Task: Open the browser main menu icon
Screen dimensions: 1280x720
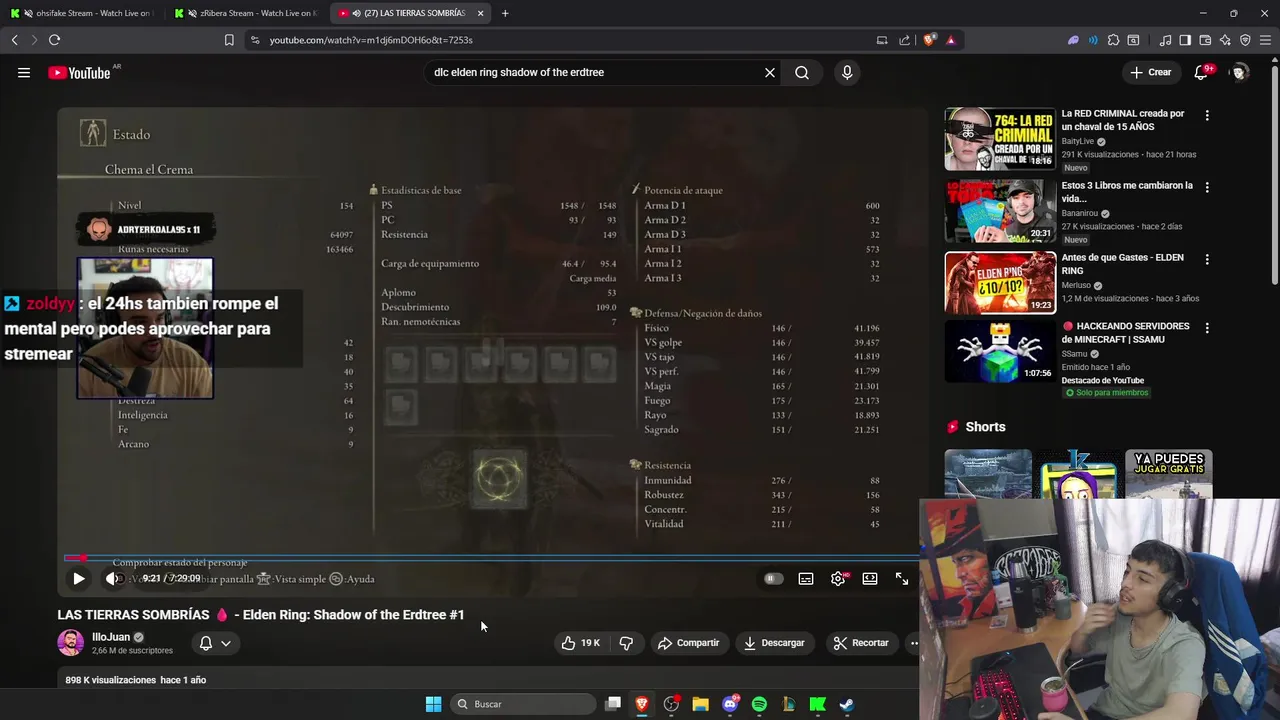Action: [1265, 40]
